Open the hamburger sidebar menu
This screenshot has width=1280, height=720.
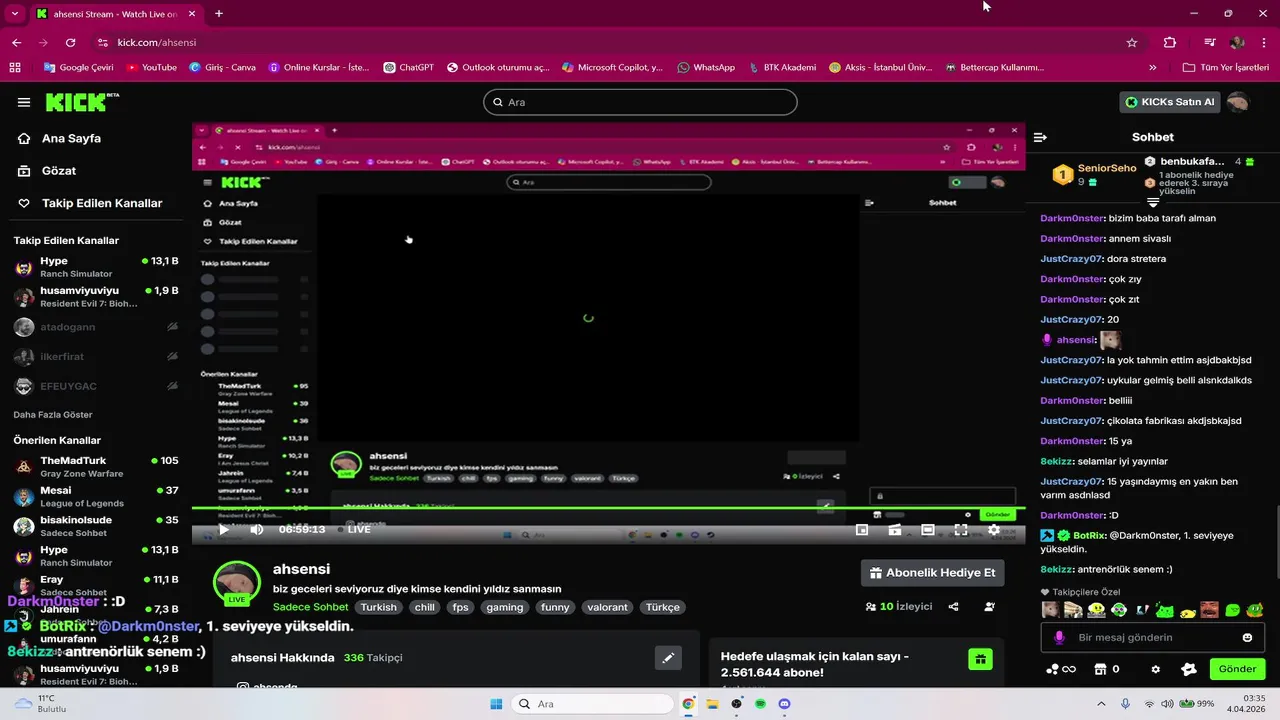tap(24, 102)
